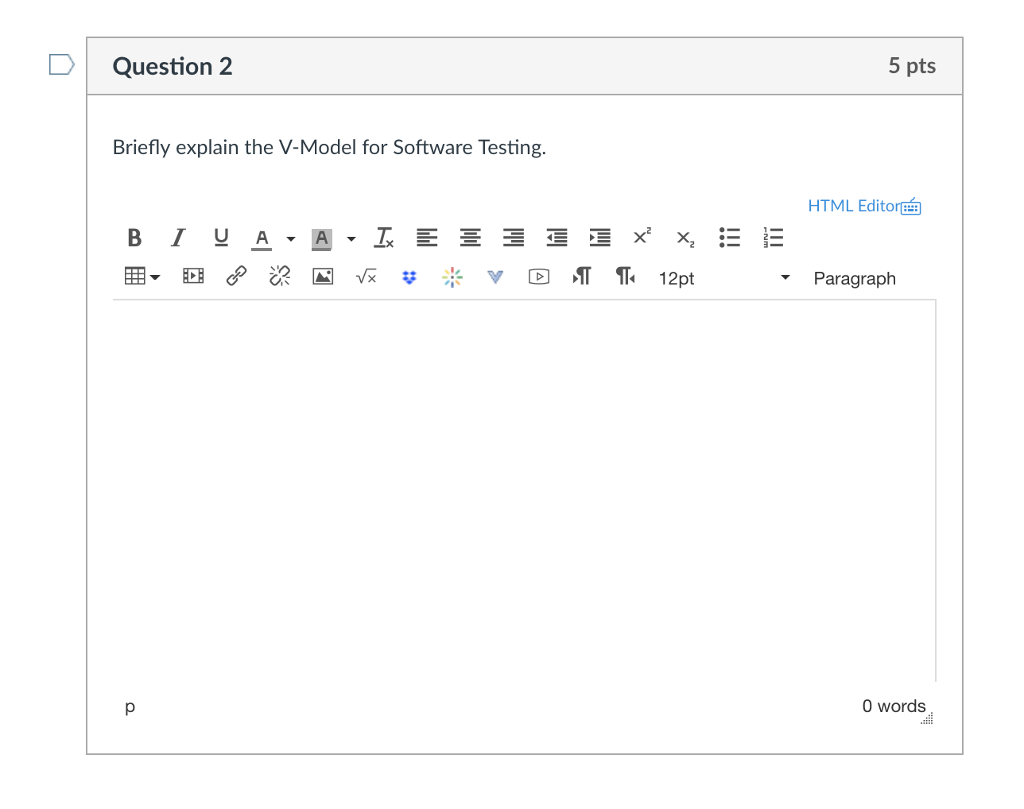Apply italic formatting
Viewport: 1024px width, 809px height.
tap(177, 238)
